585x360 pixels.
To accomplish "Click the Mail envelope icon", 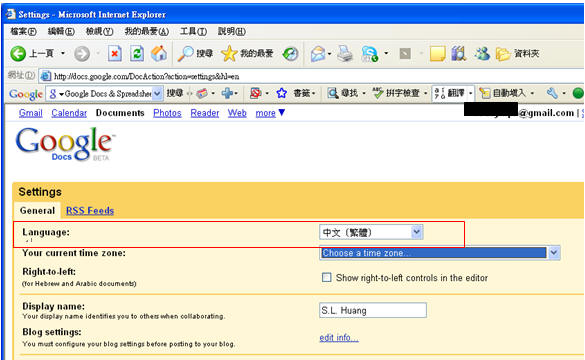I will [x=318, y=54].
